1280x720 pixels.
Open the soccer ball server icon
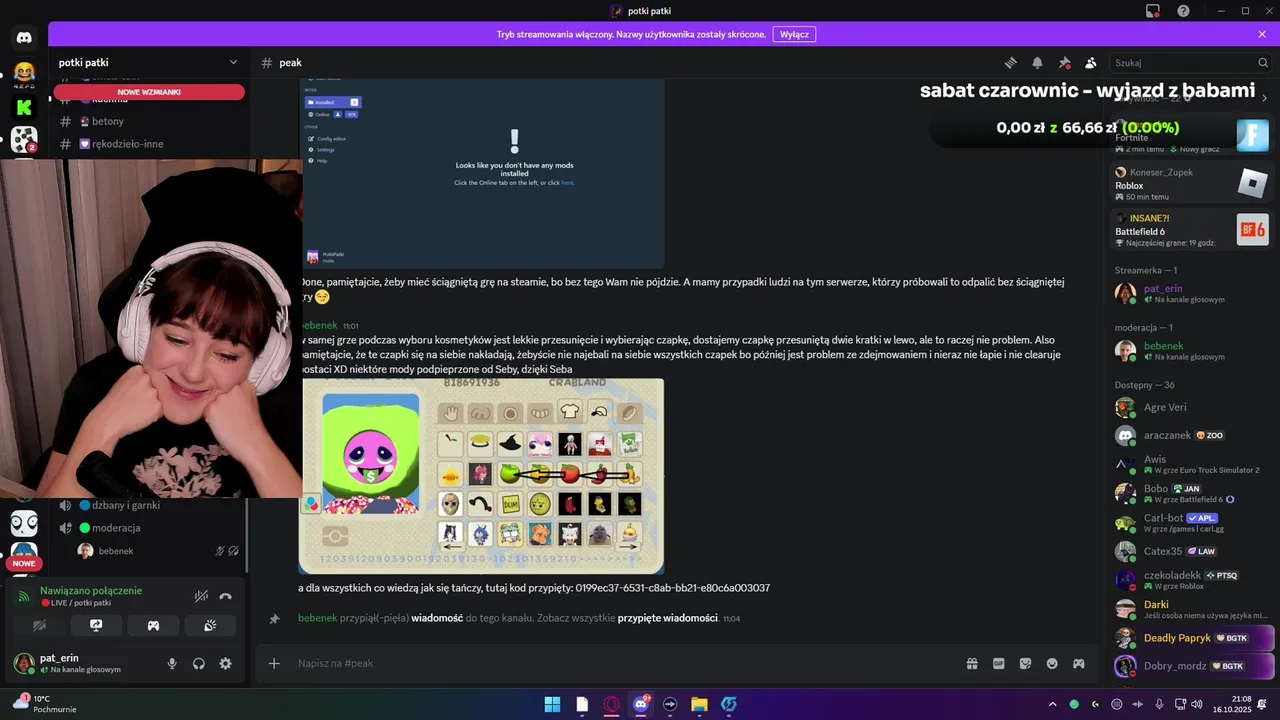pyautogui.click(x=24, y=139)
